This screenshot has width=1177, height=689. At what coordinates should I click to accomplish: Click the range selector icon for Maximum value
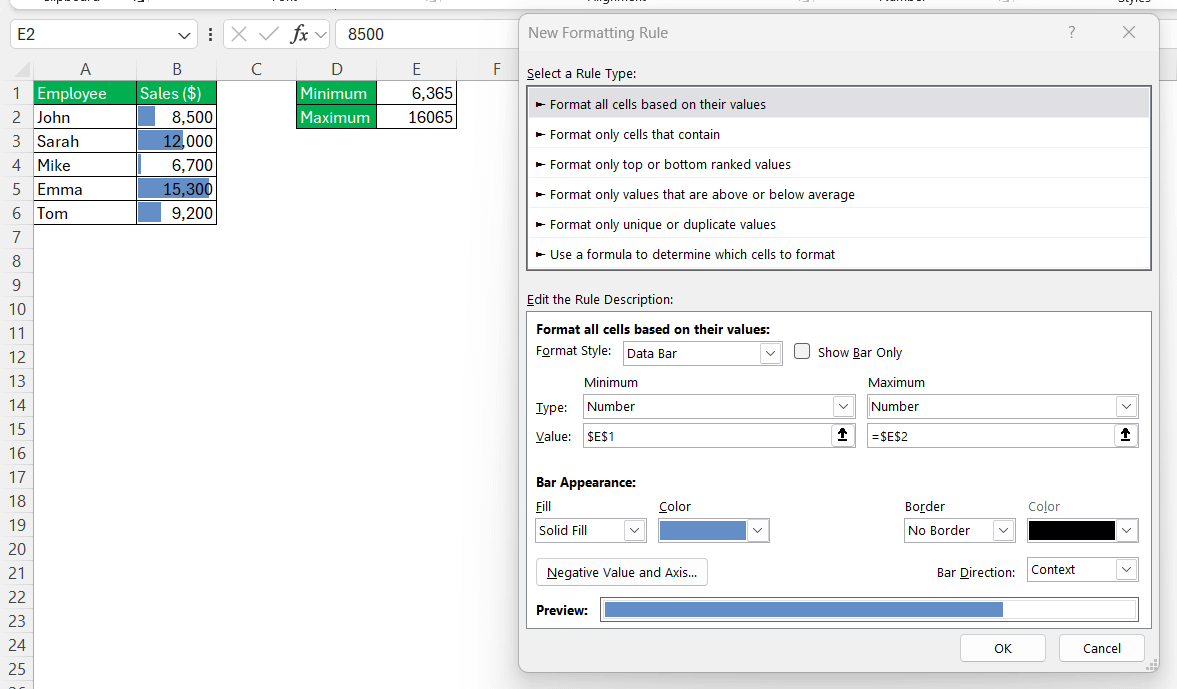pos(1125,435)
